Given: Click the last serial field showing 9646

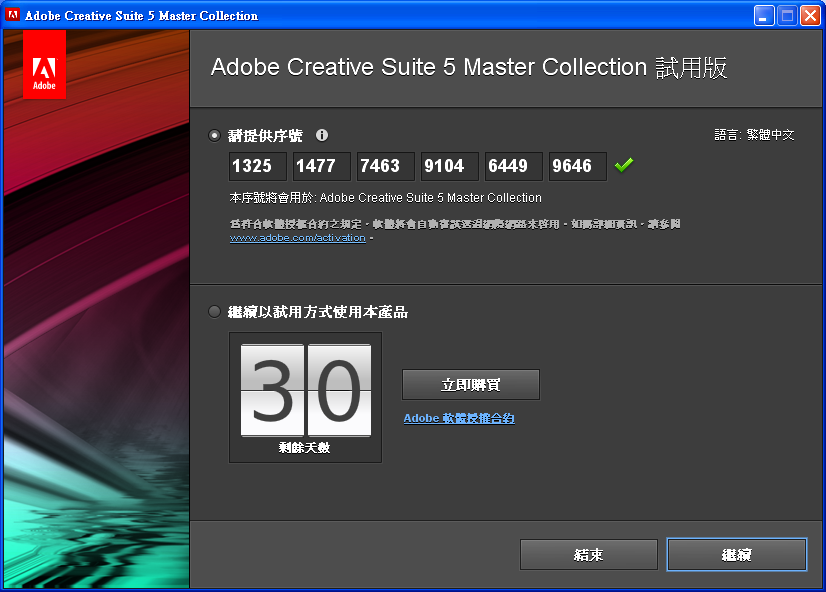Looking at the screenshot, I should point(577,166).
